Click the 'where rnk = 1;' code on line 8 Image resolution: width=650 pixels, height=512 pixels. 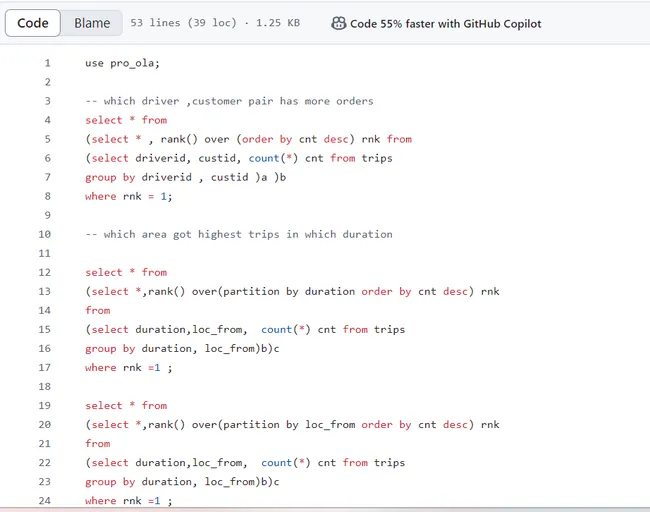[128, 196]
